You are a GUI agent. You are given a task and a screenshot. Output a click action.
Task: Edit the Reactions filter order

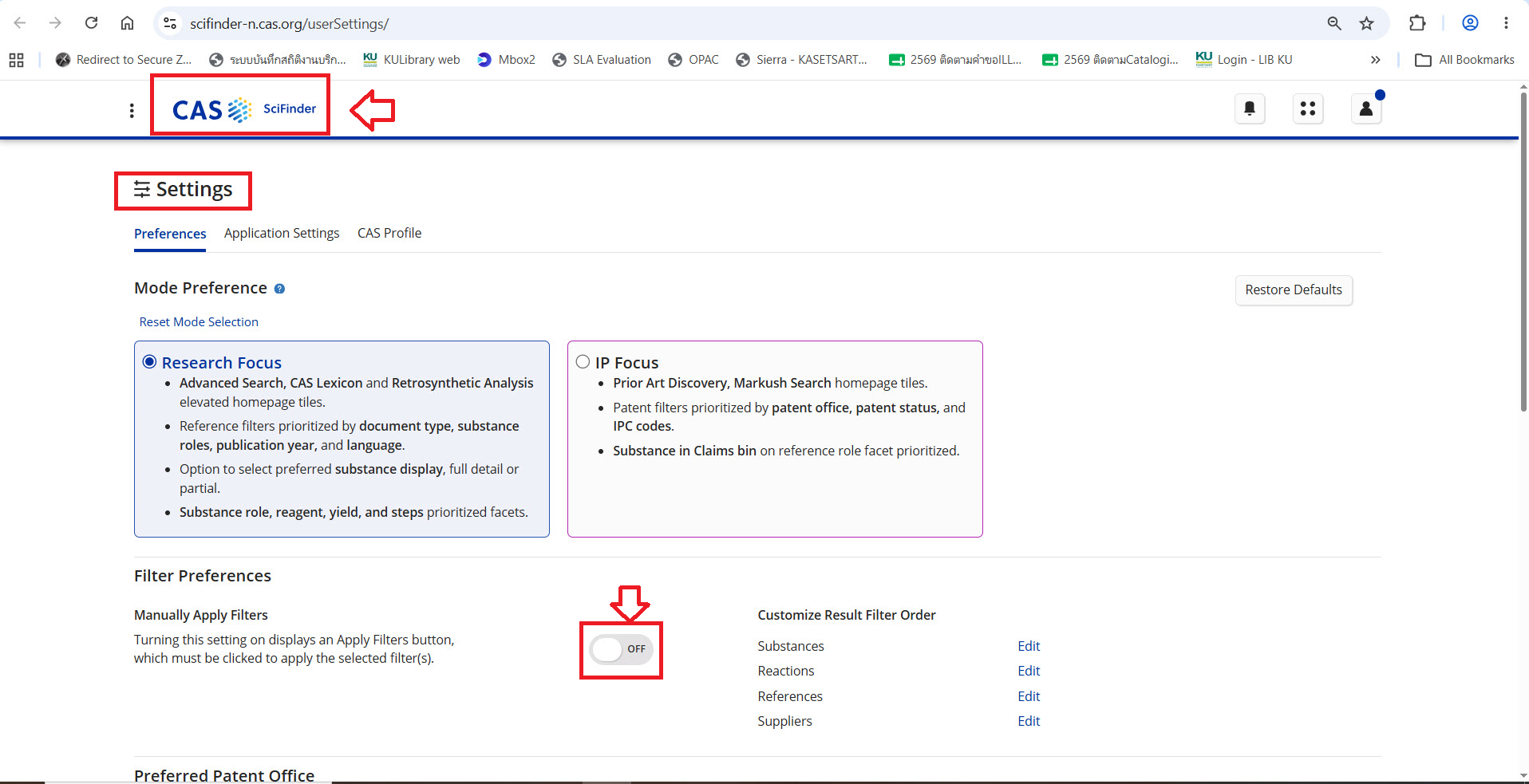[x=1029, y=671]
